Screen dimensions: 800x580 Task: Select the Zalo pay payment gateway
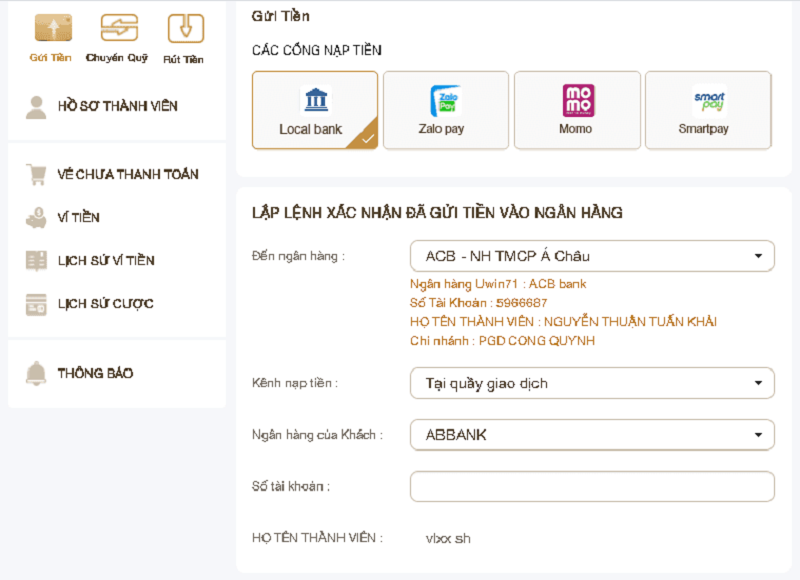[x=446, y=110]
